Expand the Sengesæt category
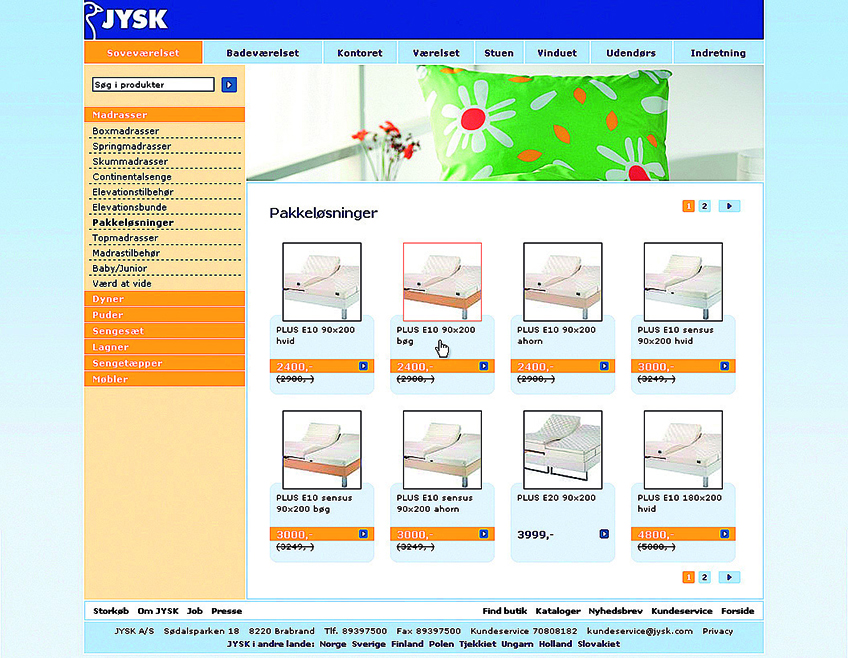The image size is (848, 658). [164, 331]
